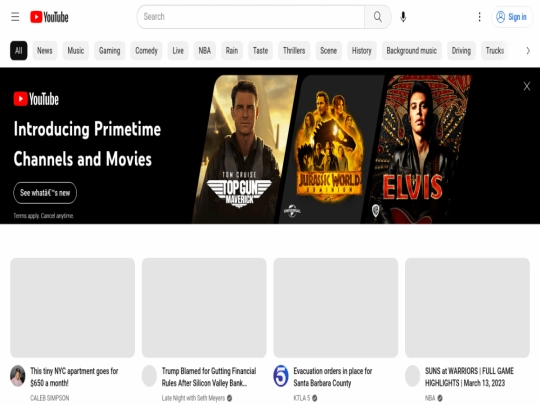540x405 pixels.
Task: Click the YouTube logo in the header
Action: click(49, 17)
